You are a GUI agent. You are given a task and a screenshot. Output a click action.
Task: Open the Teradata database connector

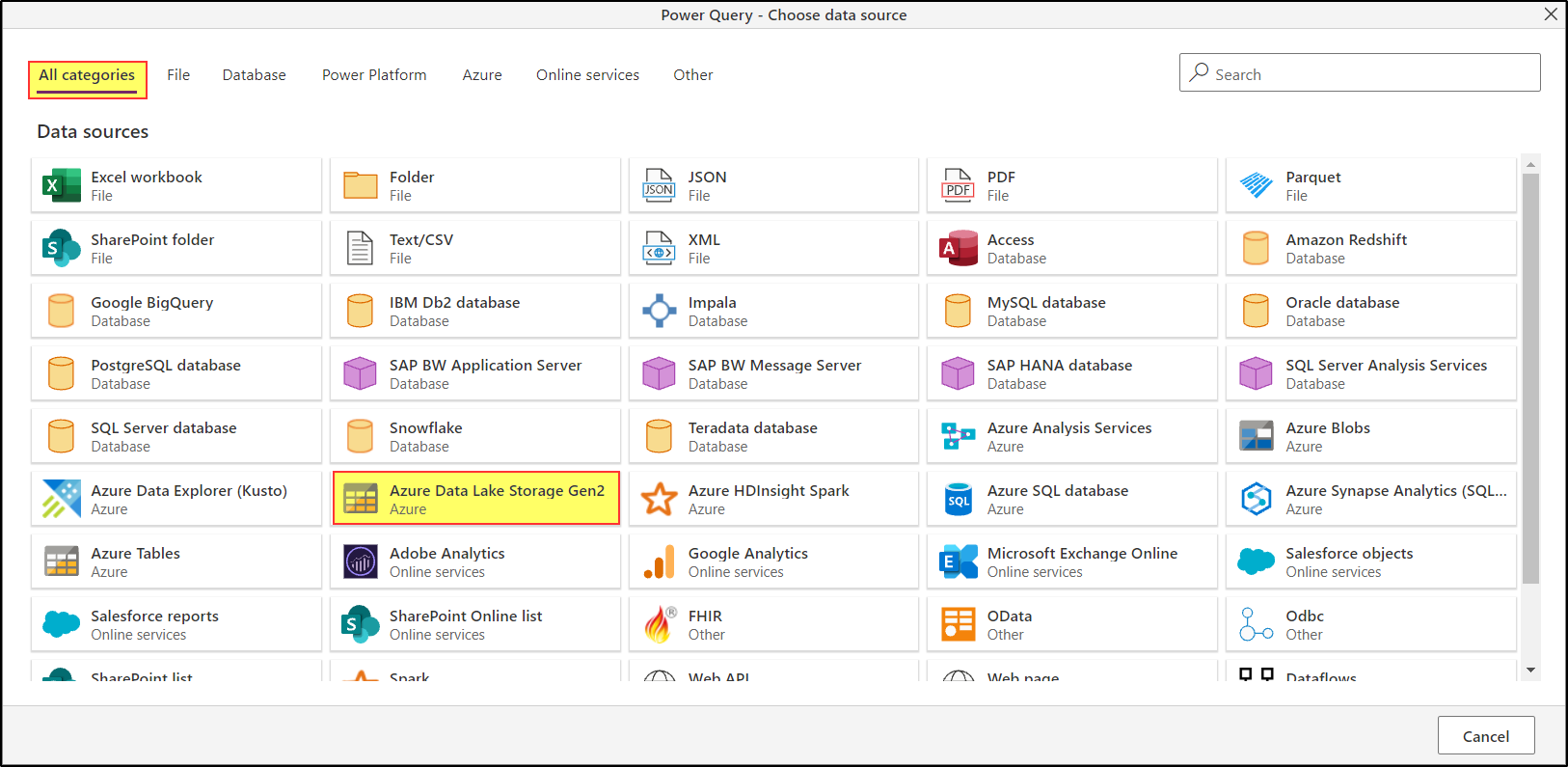(x=773, y=436)
